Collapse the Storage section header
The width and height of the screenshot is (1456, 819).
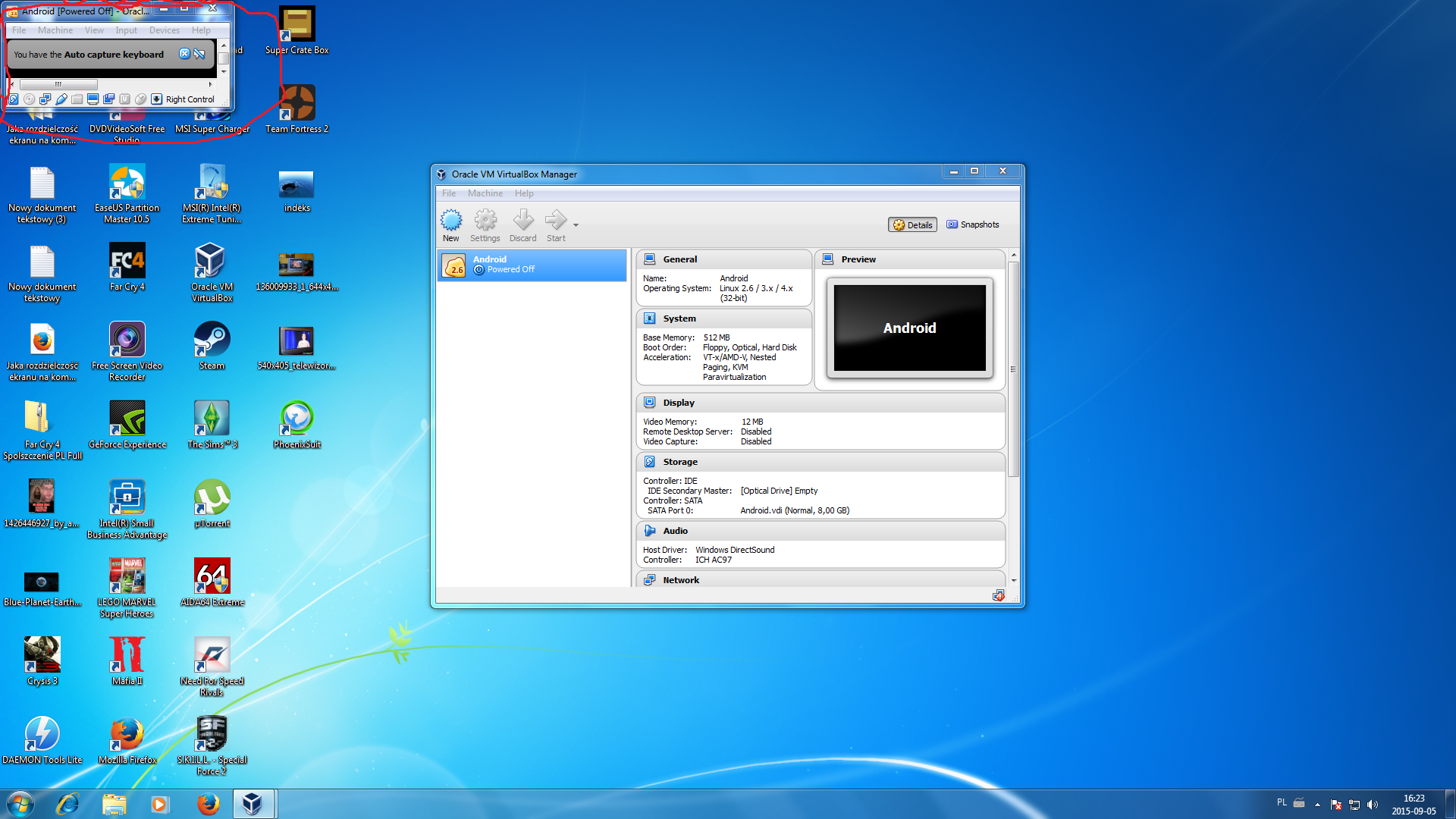point(679,462)
